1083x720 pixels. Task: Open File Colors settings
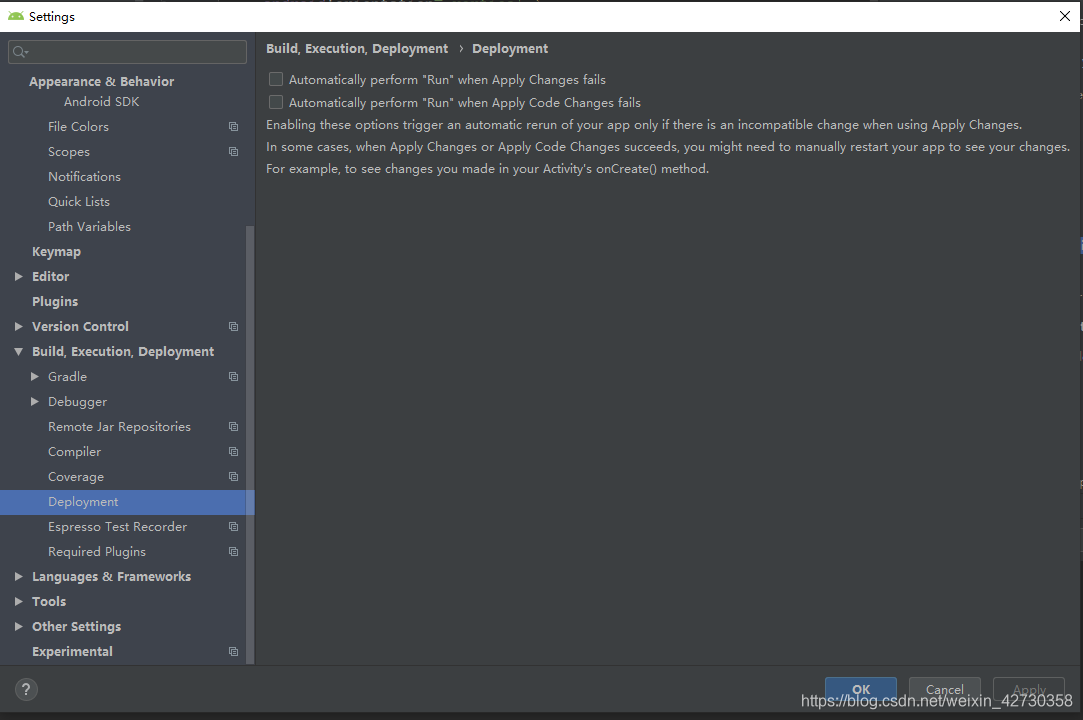point(78,126)
